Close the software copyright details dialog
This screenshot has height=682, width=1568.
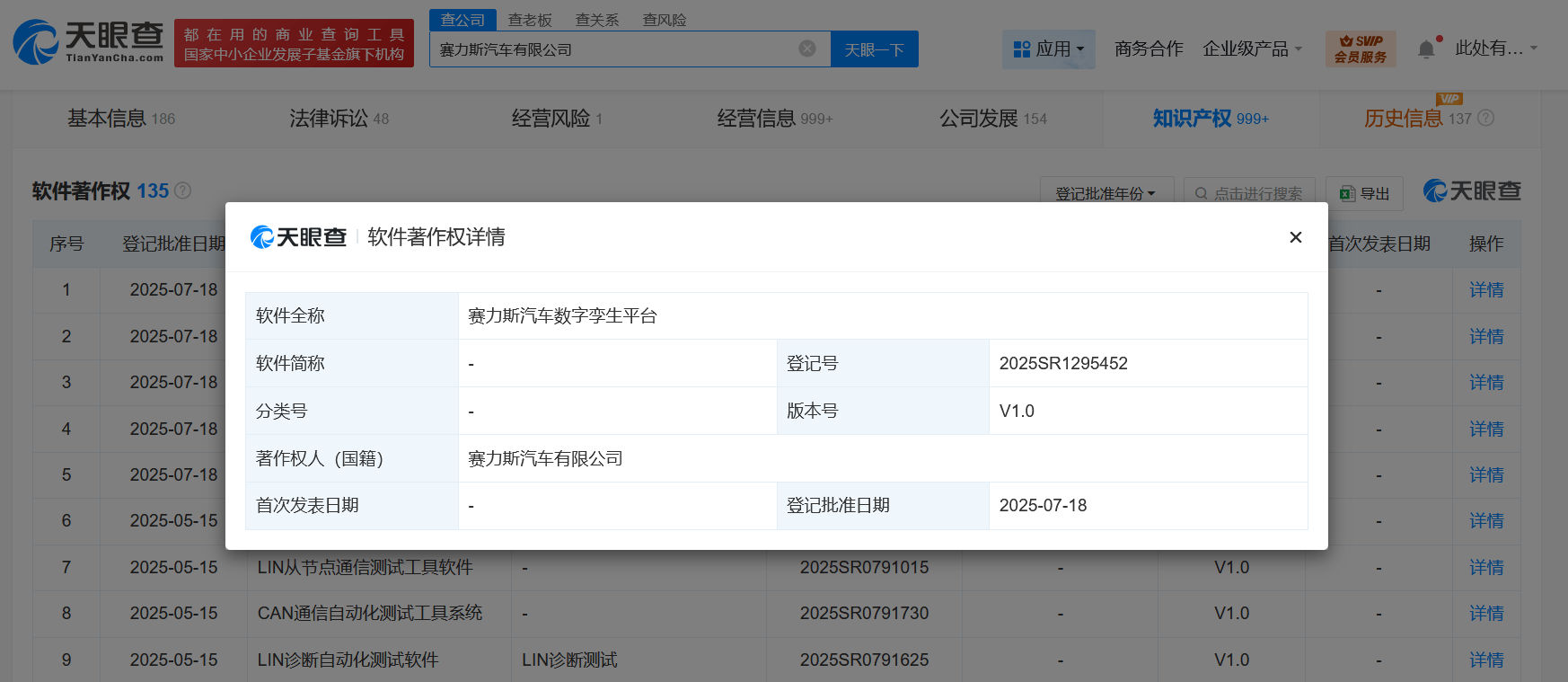[x=1295, y=237]
